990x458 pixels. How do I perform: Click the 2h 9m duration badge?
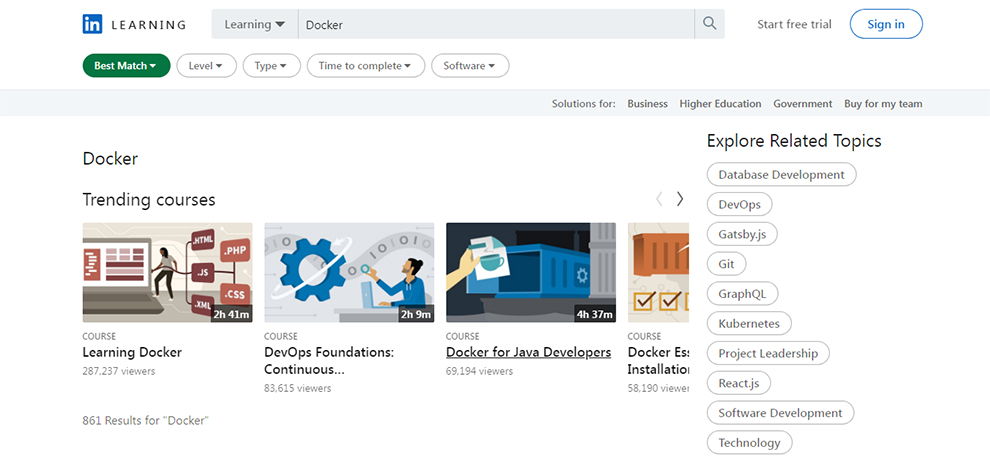416,314
